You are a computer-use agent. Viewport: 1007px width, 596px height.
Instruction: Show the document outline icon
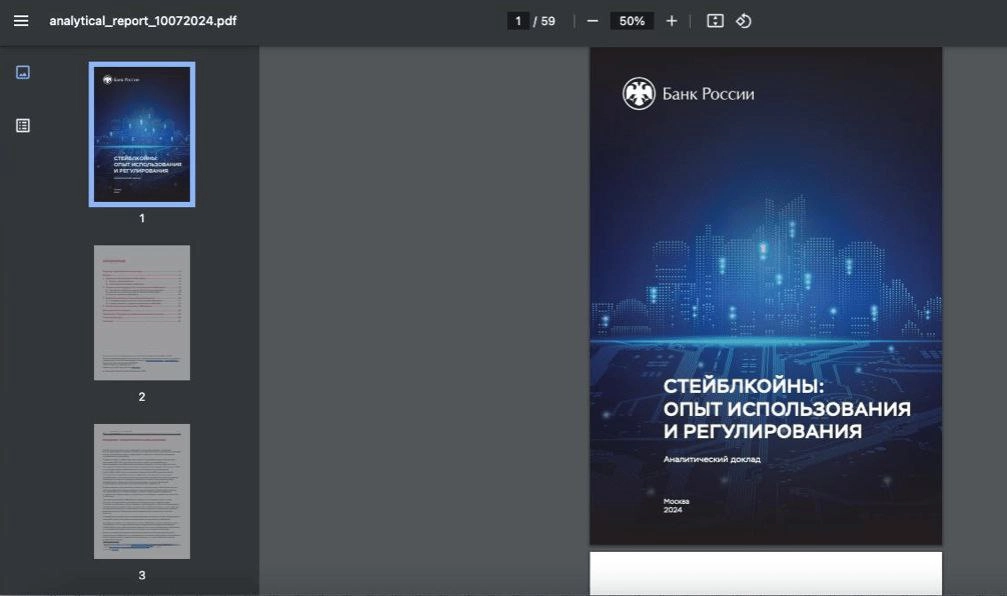23,125
